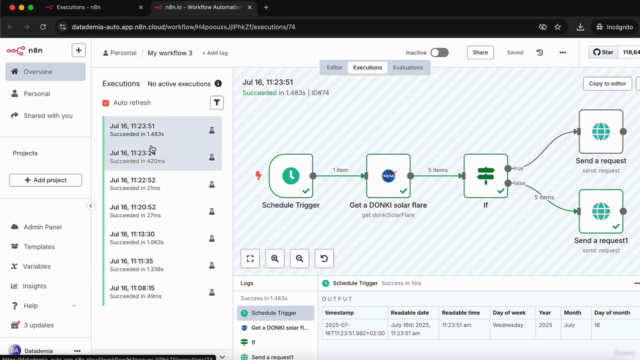Expand the chevron below the executions list

pyautogui.click(x=222, y=357)
